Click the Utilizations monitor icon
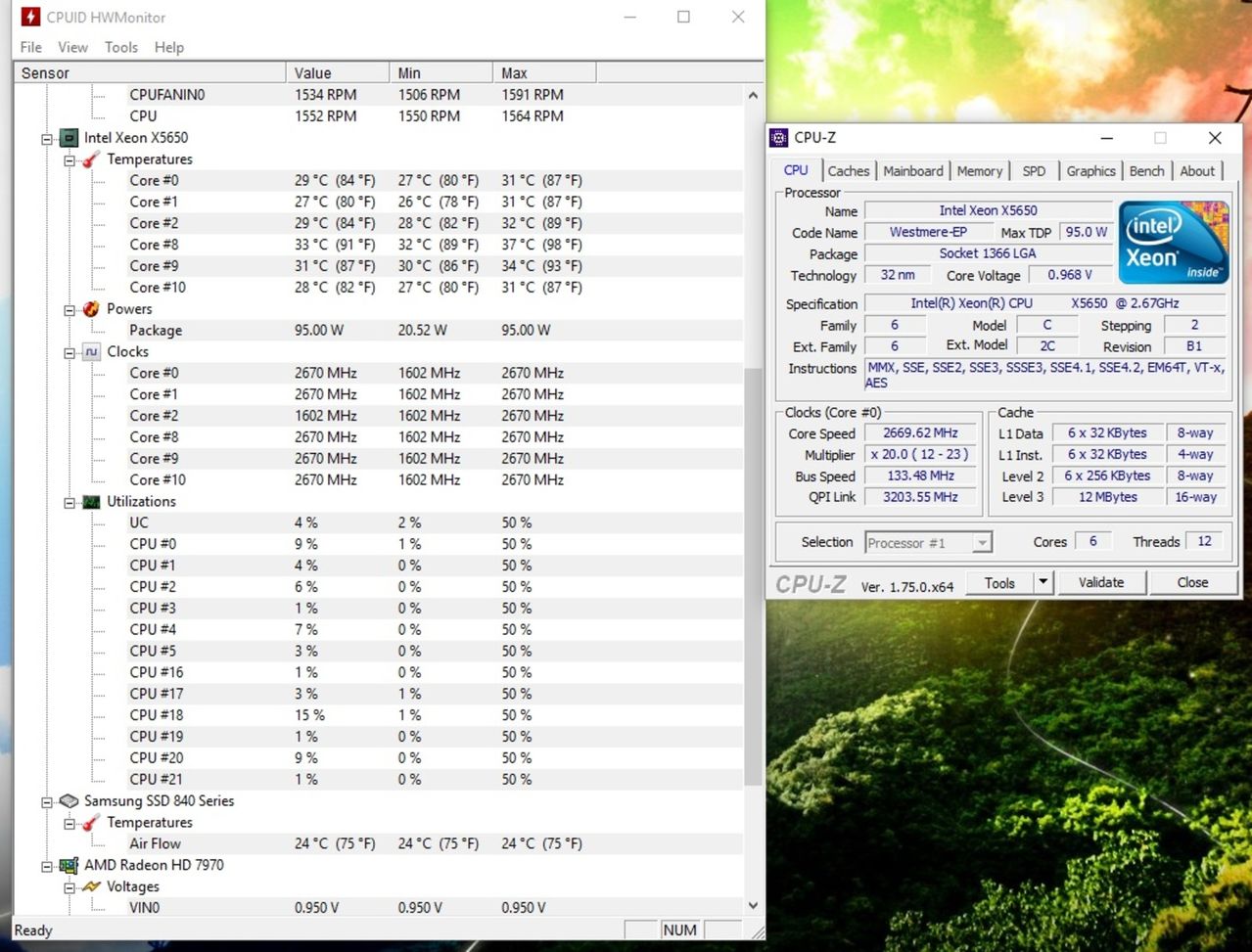 [91, 502]
